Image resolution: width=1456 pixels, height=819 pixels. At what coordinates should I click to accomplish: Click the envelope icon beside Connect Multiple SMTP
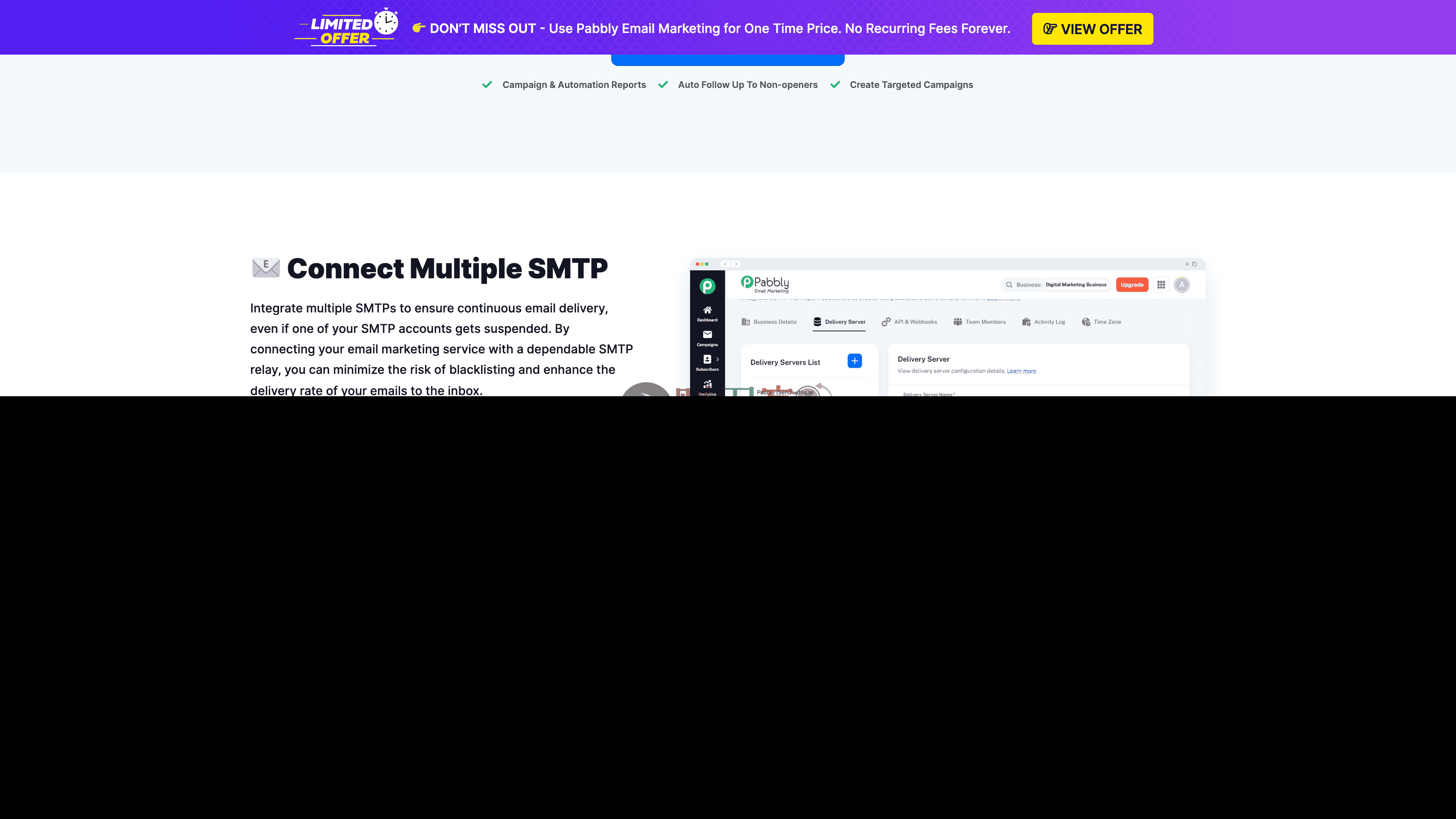click(x=266, y=268)
